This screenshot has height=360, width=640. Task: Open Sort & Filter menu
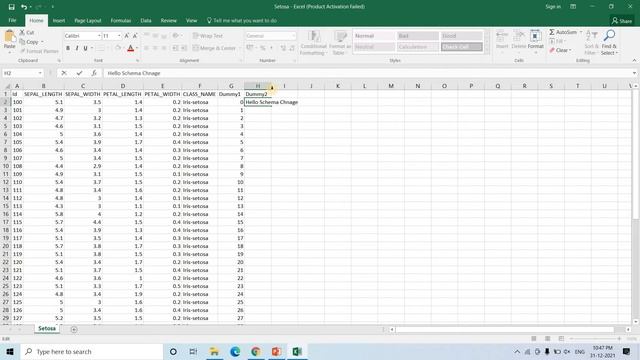coord(591,42)
